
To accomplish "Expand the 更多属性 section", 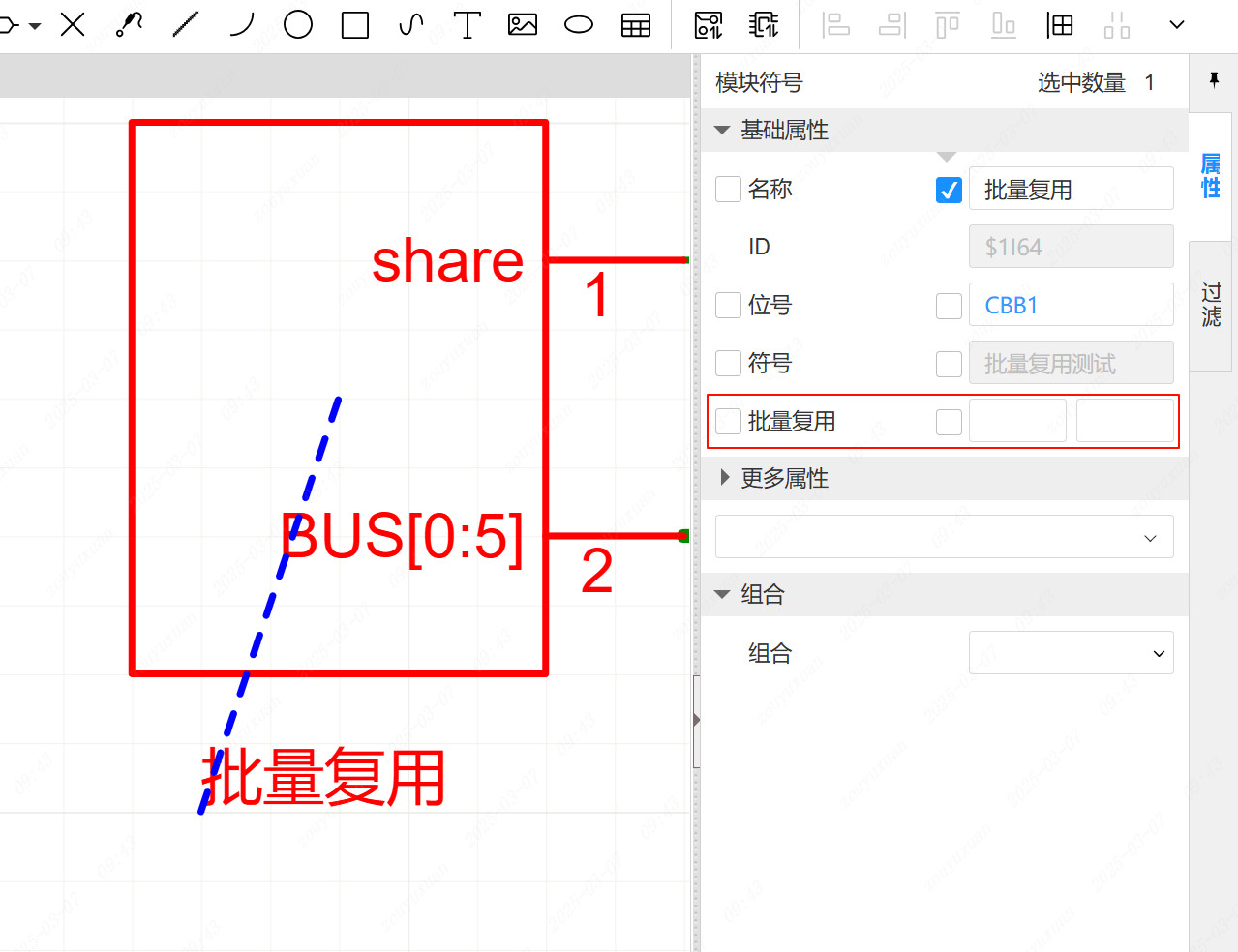I will [724, 478].
